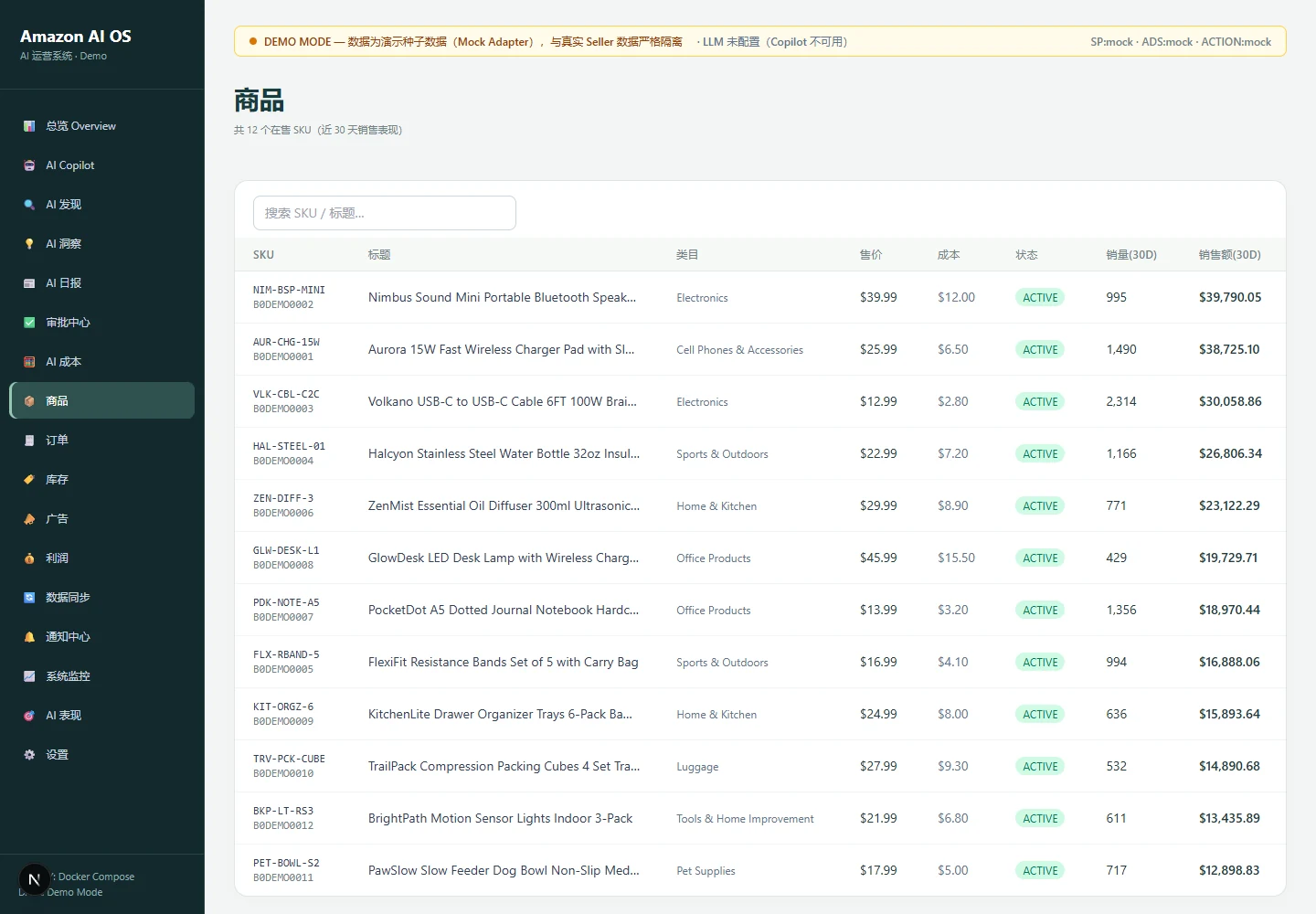The image size is (1316, 914).
Task: Click the 广告 megaphone icon
Action: click(x=29, y=519)
